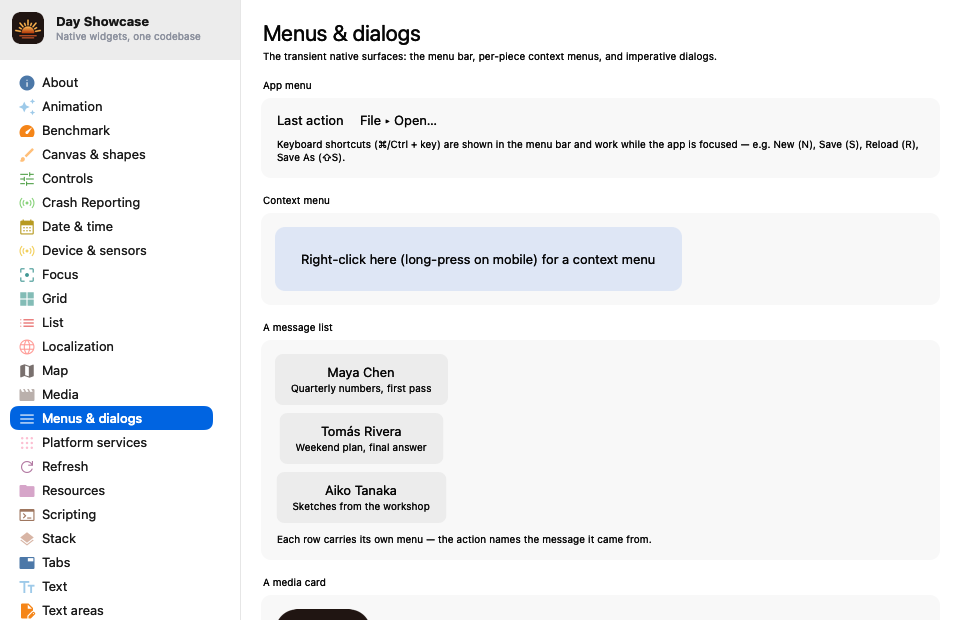960x620 pixels.
Task: Open the Benchmark section label
Action: [x=76, y=130]
